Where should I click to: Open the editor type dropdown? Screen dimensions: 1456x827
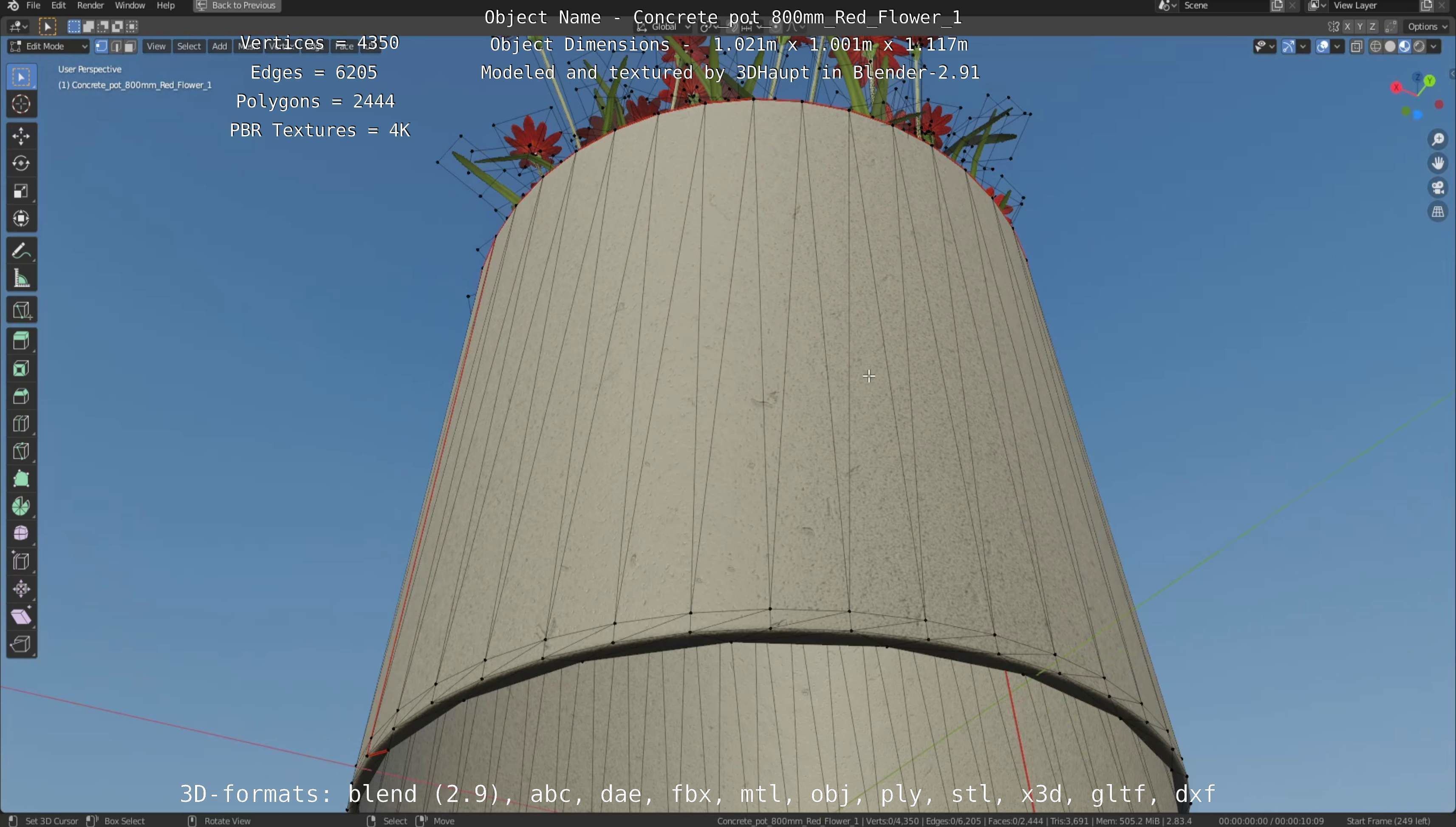(18, 27)
